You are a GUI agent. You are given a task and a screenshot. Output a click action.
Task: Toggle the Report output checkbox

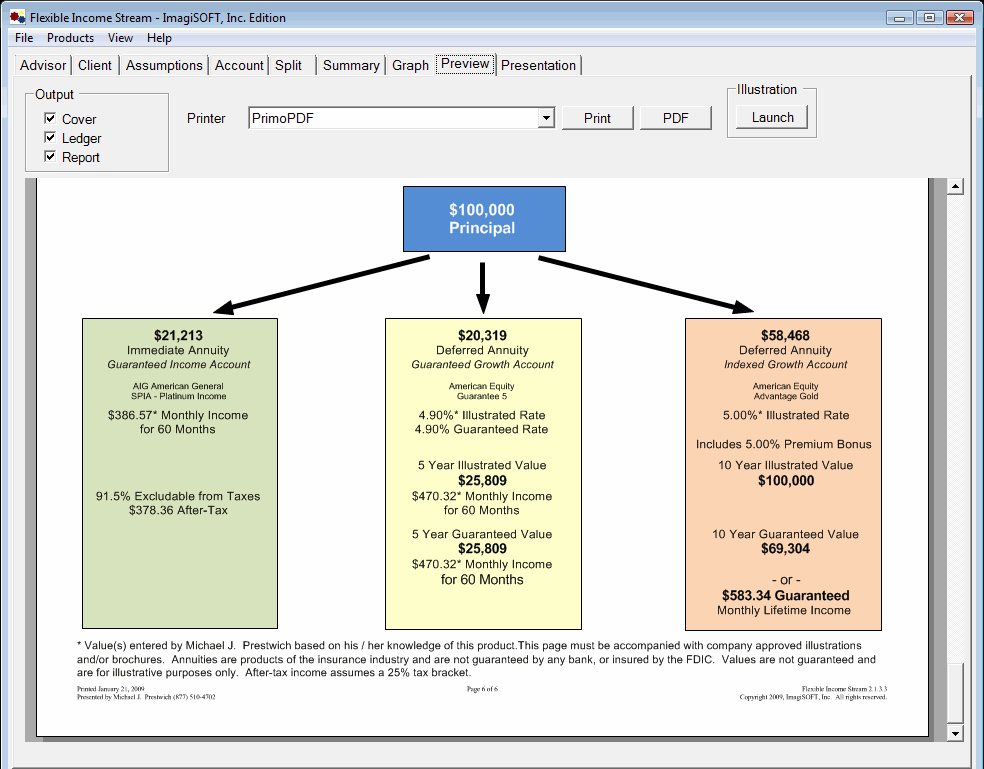click(x=50, y=156)
